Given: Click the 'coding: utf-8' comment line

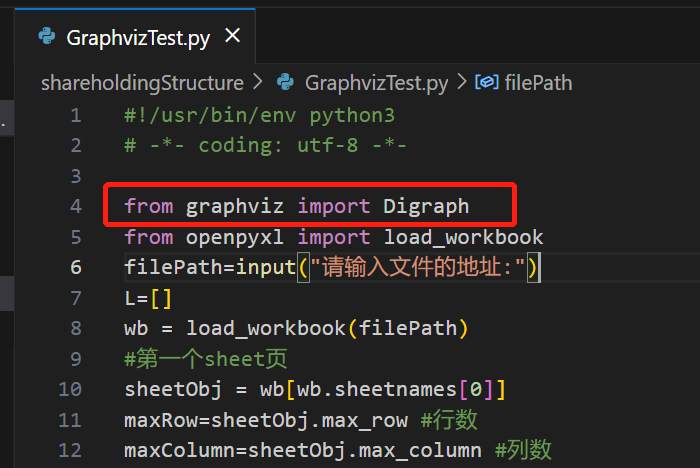Looking at the screenshot, I should (265, 146).
